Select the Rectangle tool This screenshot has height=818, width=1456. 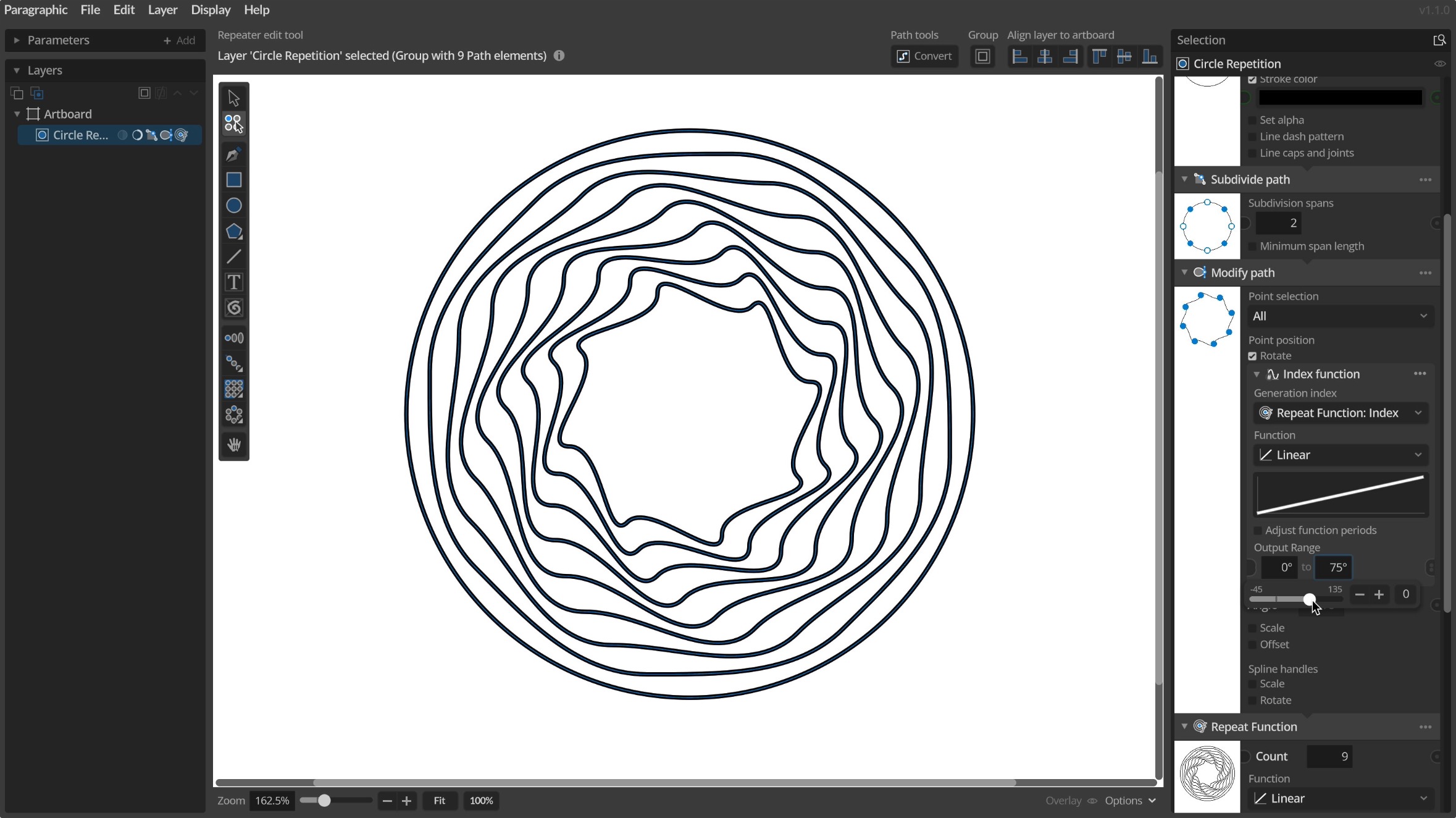[x=233, y=180]
